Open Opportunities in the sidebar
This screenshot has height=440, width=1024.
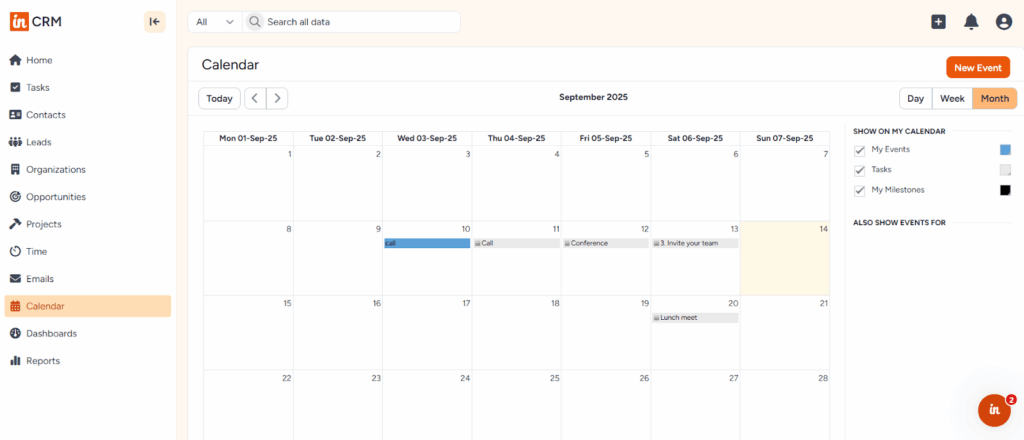[x=56, y=197]
